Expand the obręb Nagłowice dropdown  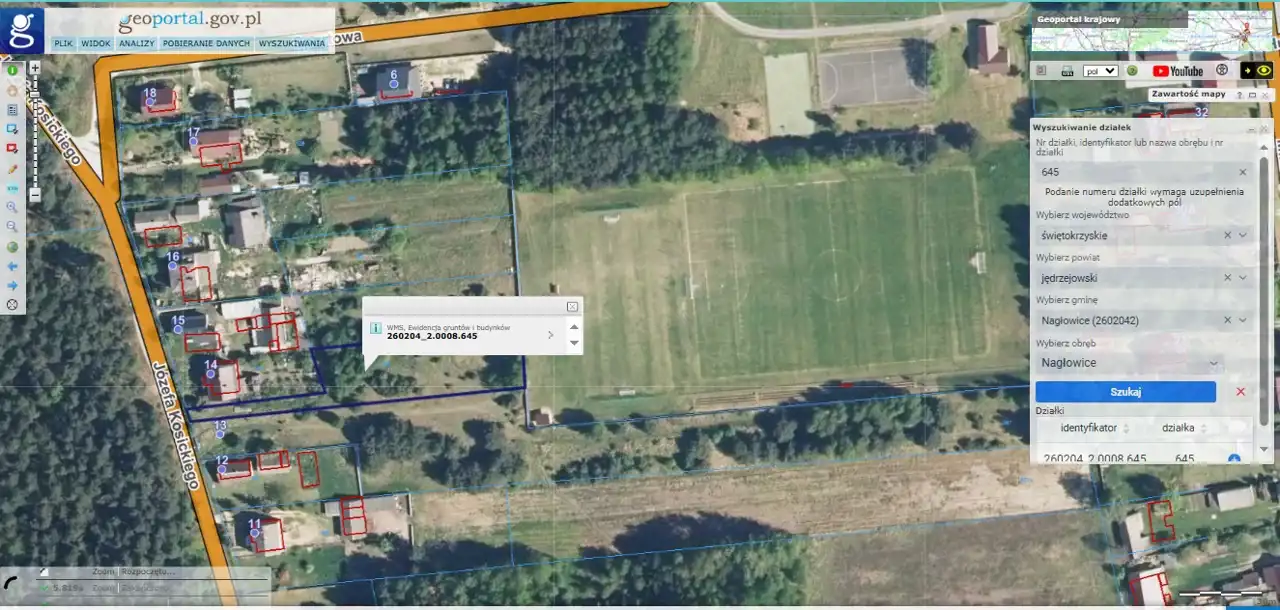click(x=1215, y=363)
